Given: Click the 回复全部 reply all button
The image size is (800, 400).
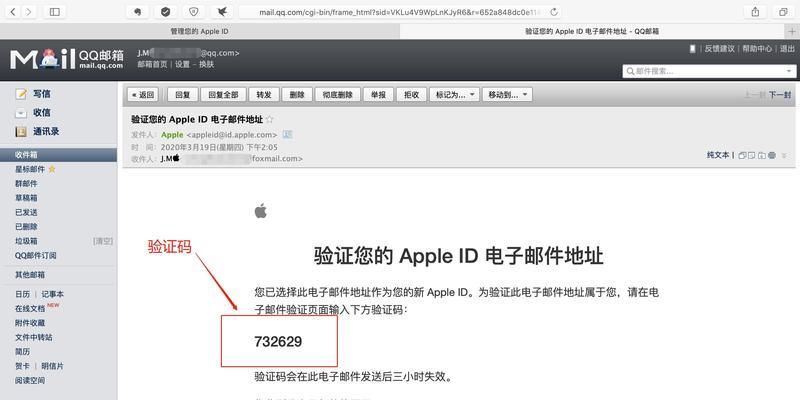Looking at the screenshot, I should click(x=223, y=94).
